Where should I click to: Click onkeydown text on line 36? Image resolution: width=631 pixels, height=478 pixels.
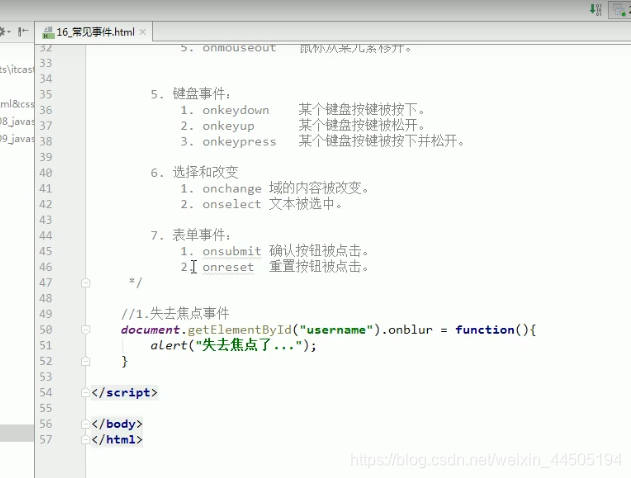click(236, 110)
